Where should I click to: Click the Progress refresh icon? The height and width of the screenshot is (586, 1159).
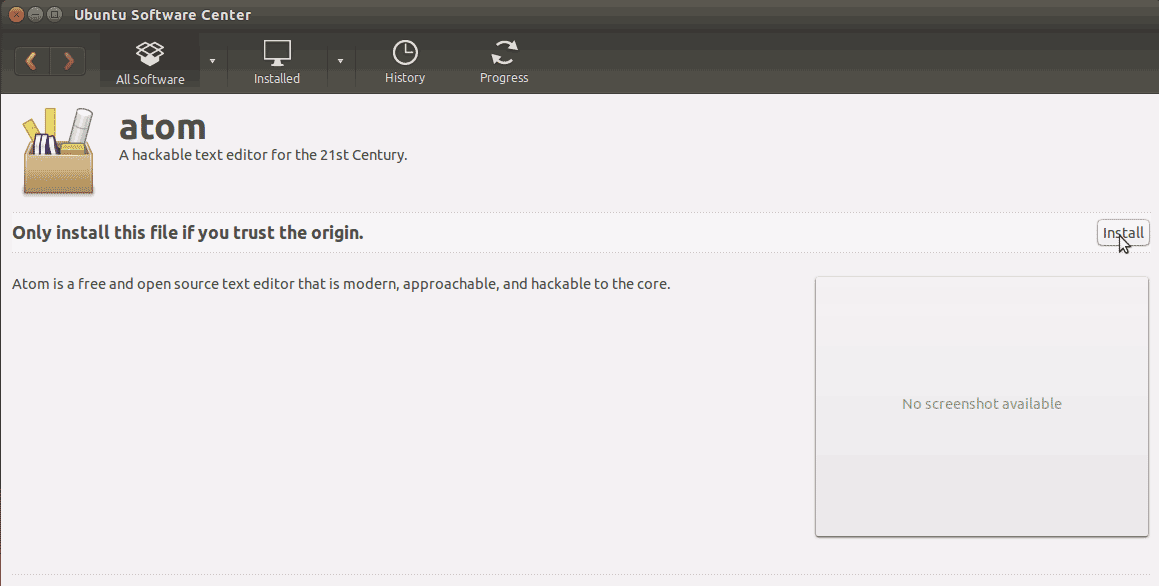pyautogui.click(x=503, y=52)
